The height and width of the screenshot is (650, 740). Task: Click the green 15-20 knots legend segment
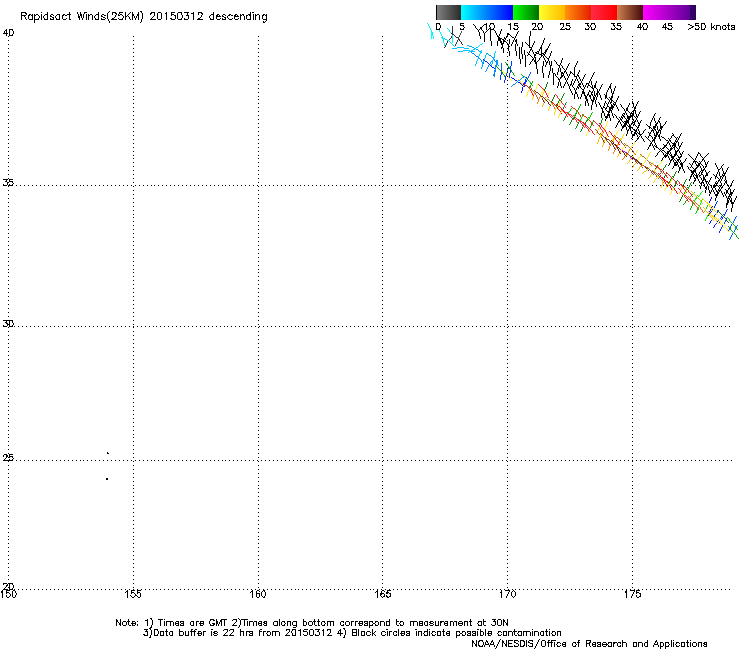(x=526, y=12)
